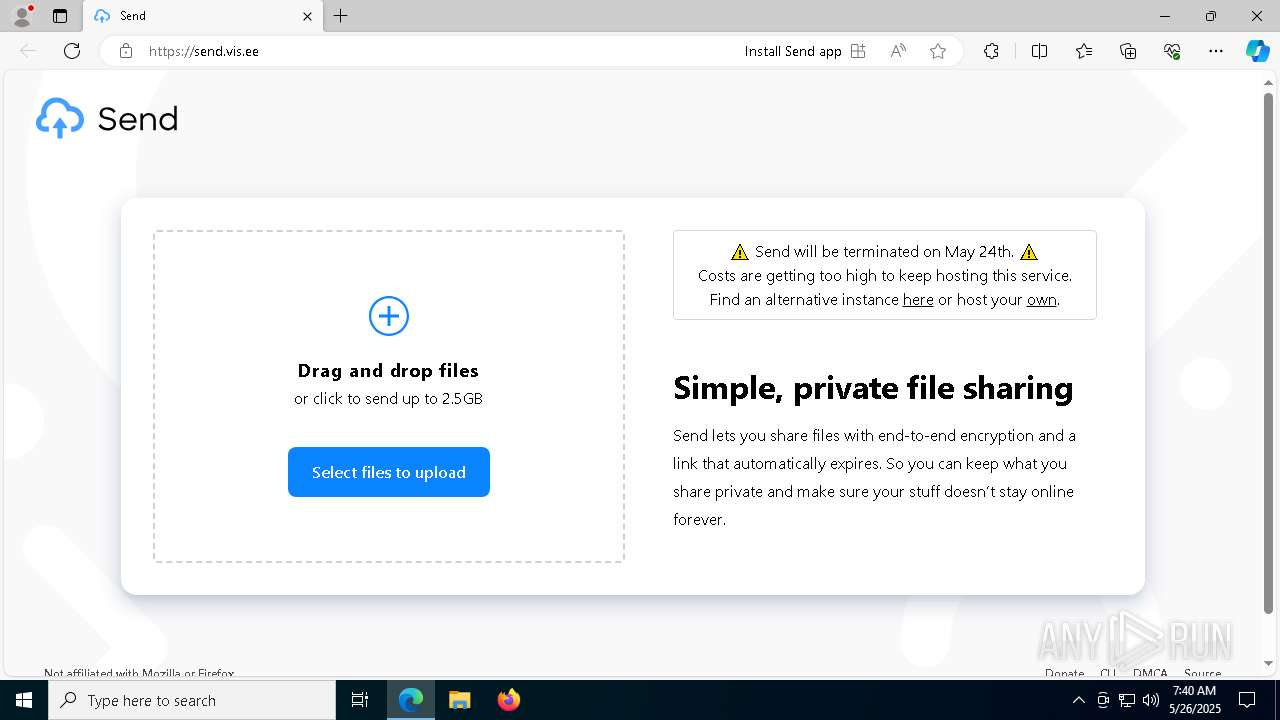
Task: Click the Install Send app icon
Action: tap(858, 51)
